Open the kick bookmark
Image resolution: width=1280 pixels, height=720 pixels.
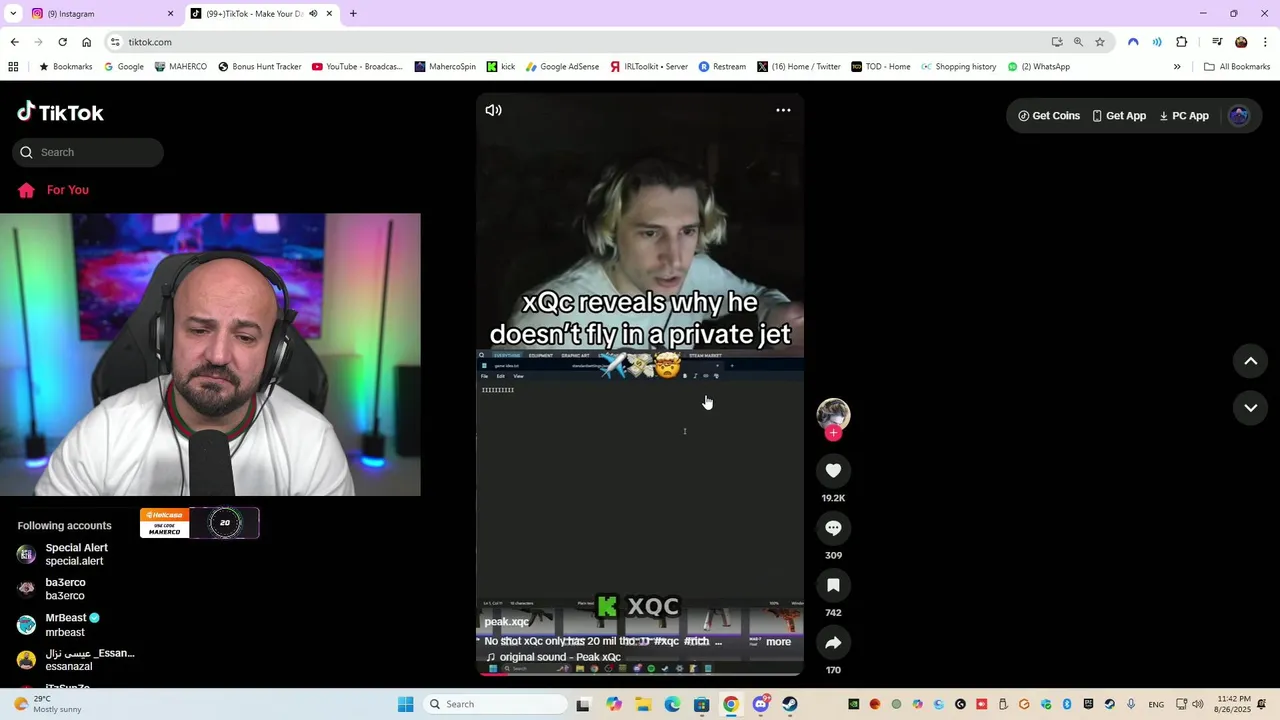[501, 67]
